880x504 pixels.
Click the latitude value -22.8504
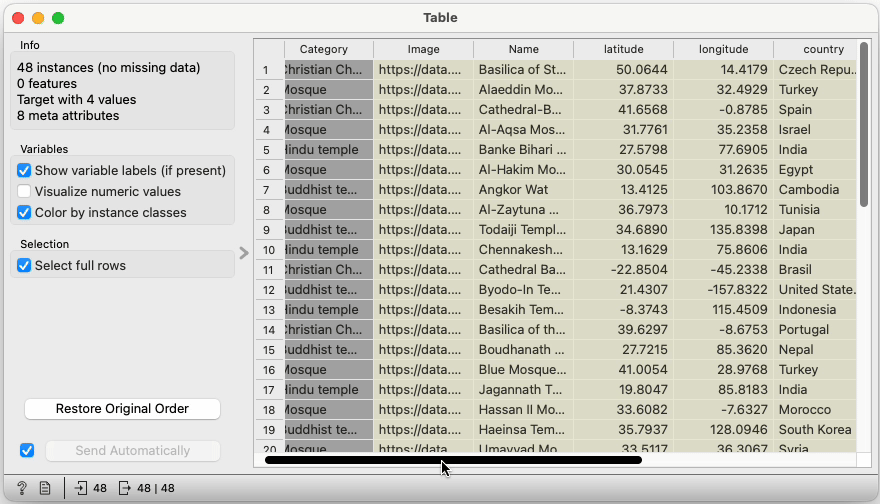click(x=624, y=270)
